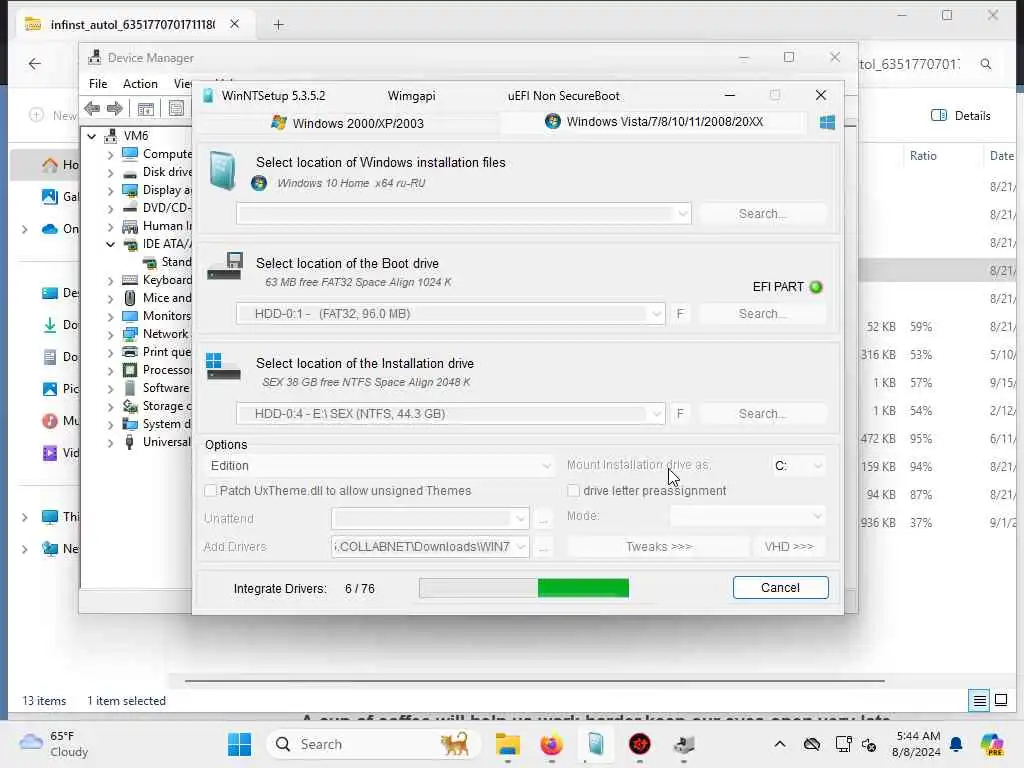The height and width of the screenshot is (768, 1024).
Task: Select the Windows Vista/7/8/10/11 tab
Action: (x=653, y=121)
